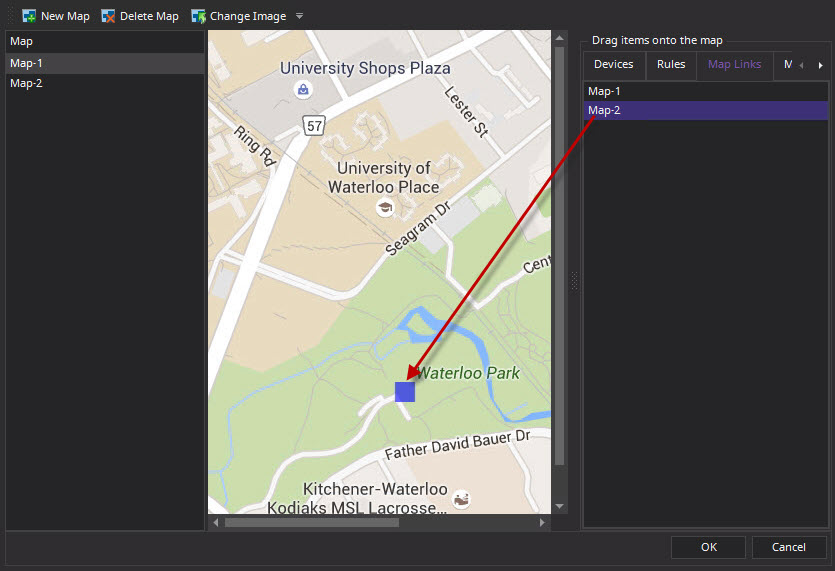
Task: Click the map's horizontal scrollbar thumb
Action: [x=312, y=523]
